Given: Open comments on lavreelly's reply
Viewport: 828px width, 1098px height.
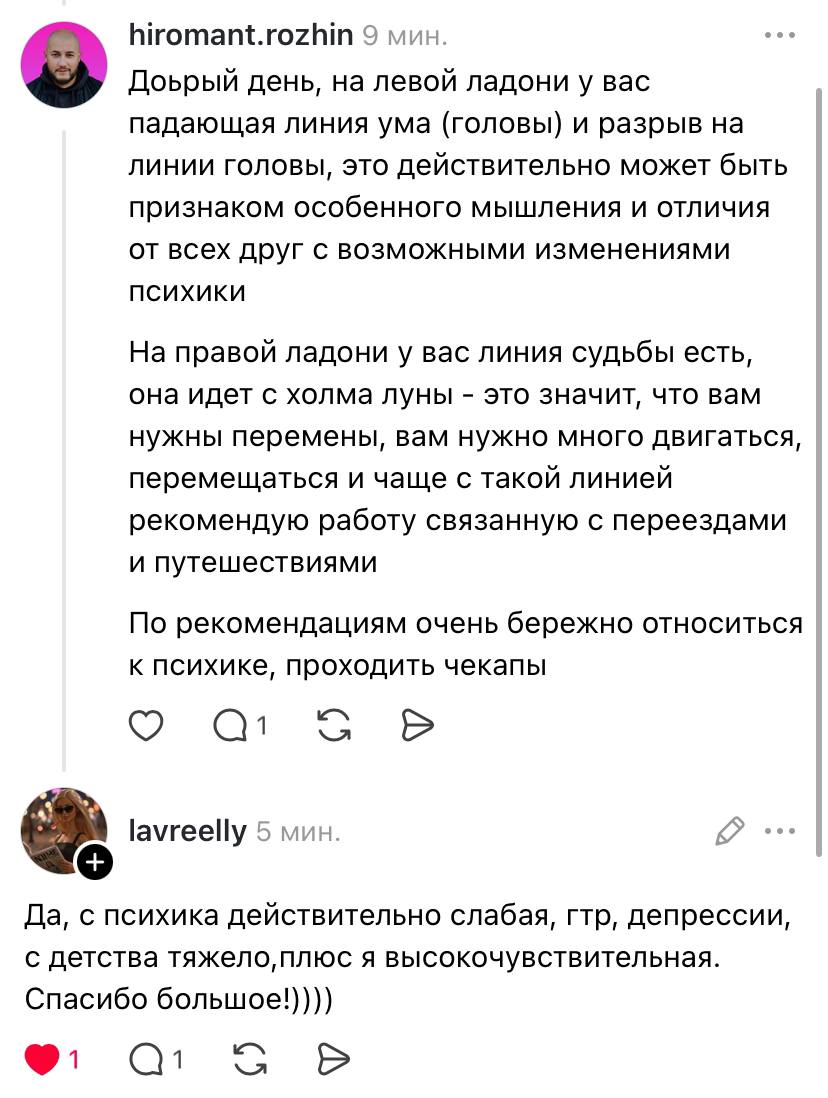Looking at the screenshot, I should 149,1058.
